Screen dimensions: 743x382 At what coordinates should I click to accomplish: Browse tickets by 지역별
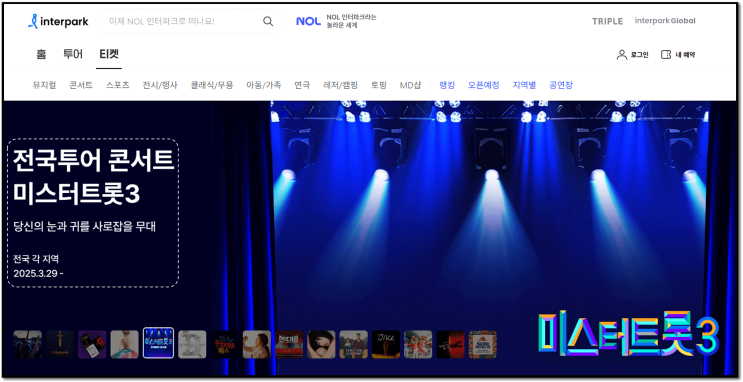point(524,85)
